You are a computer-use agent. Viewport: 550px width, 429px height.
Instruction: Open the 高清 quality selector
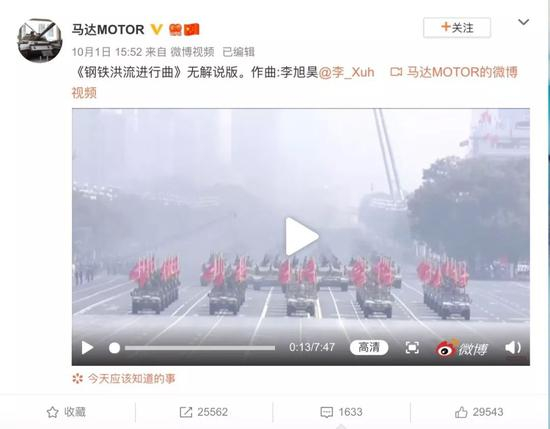pos(369,348)
